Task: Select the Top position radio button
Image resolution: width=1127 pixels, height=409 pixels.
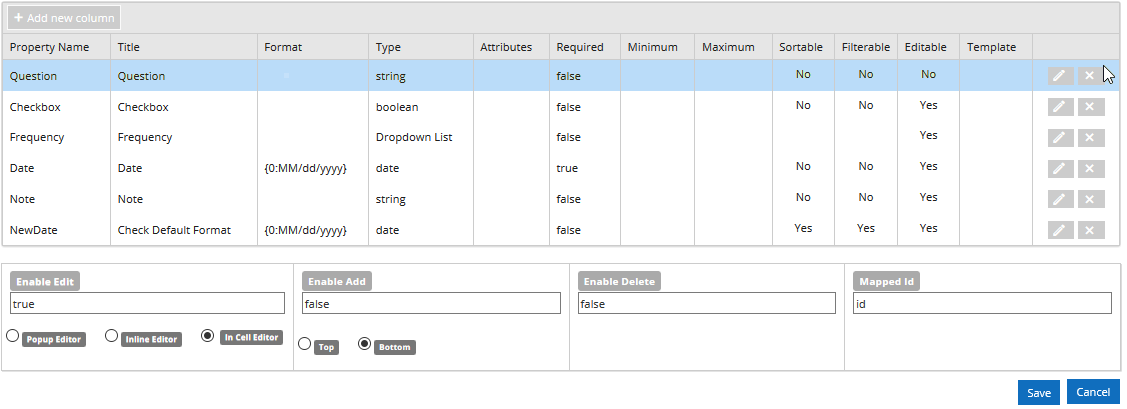Action: click(305, 344)
